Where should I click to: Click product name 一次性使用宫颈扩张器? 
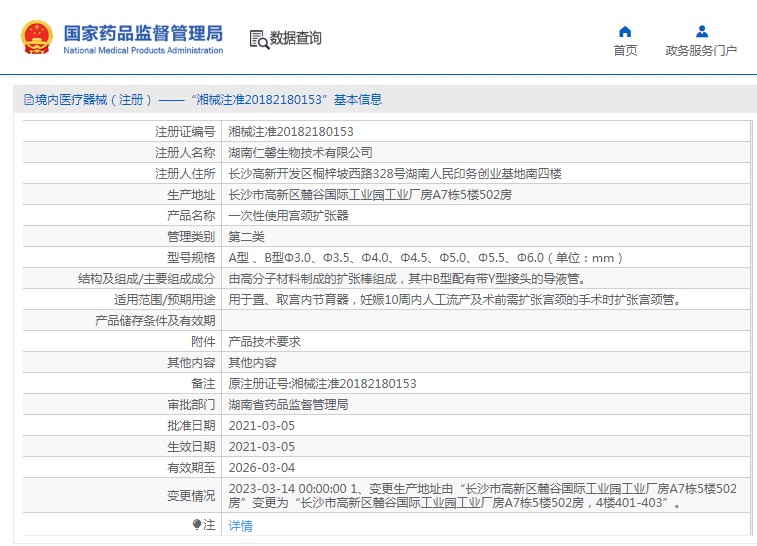pyautogui.click(x=288, y=216)
